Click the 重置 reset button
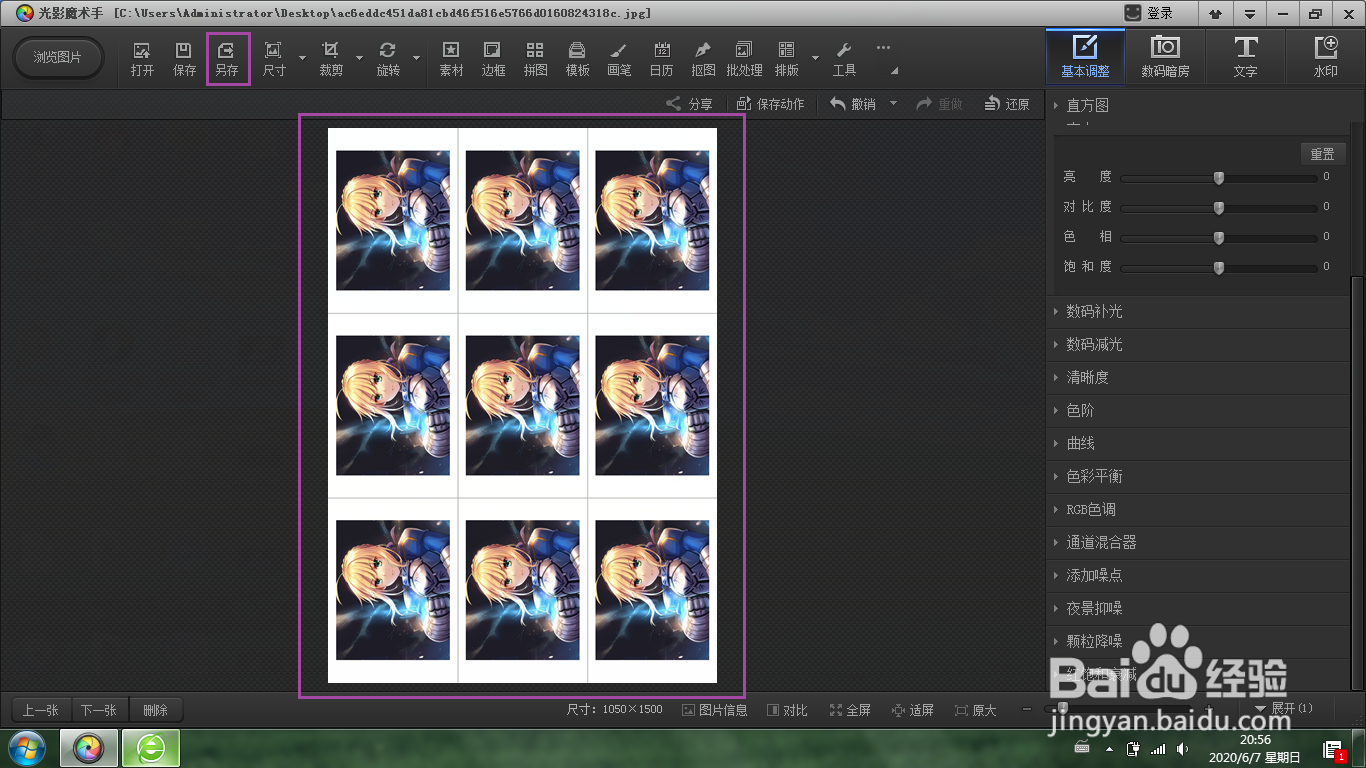This screenshot has height=768, width=1366. point(1322,154)
